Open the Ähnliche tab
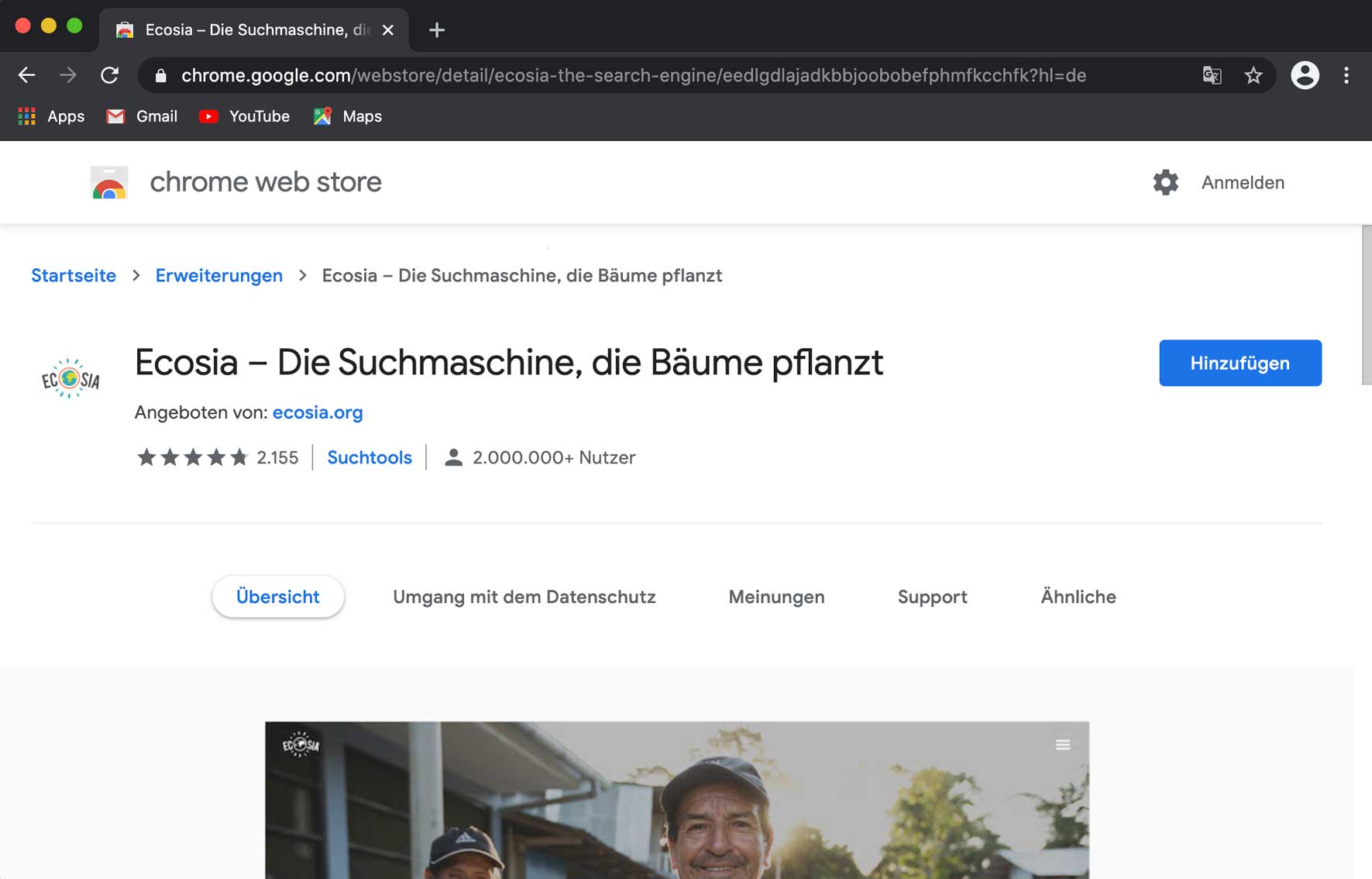The height and width of the screenshot is (879, 1372). tap(1078, 597)
